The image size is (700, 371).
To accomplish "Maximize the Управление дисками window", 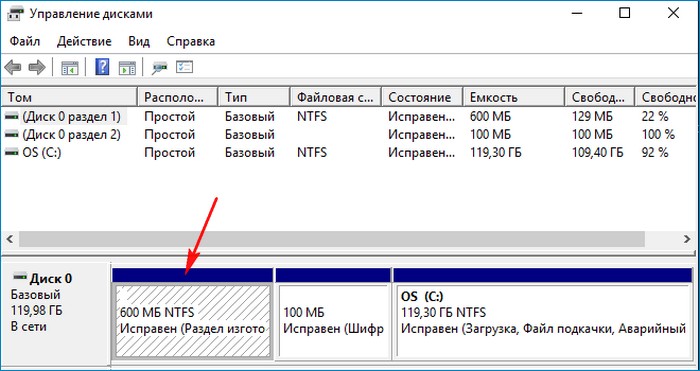I will (625, 13).
